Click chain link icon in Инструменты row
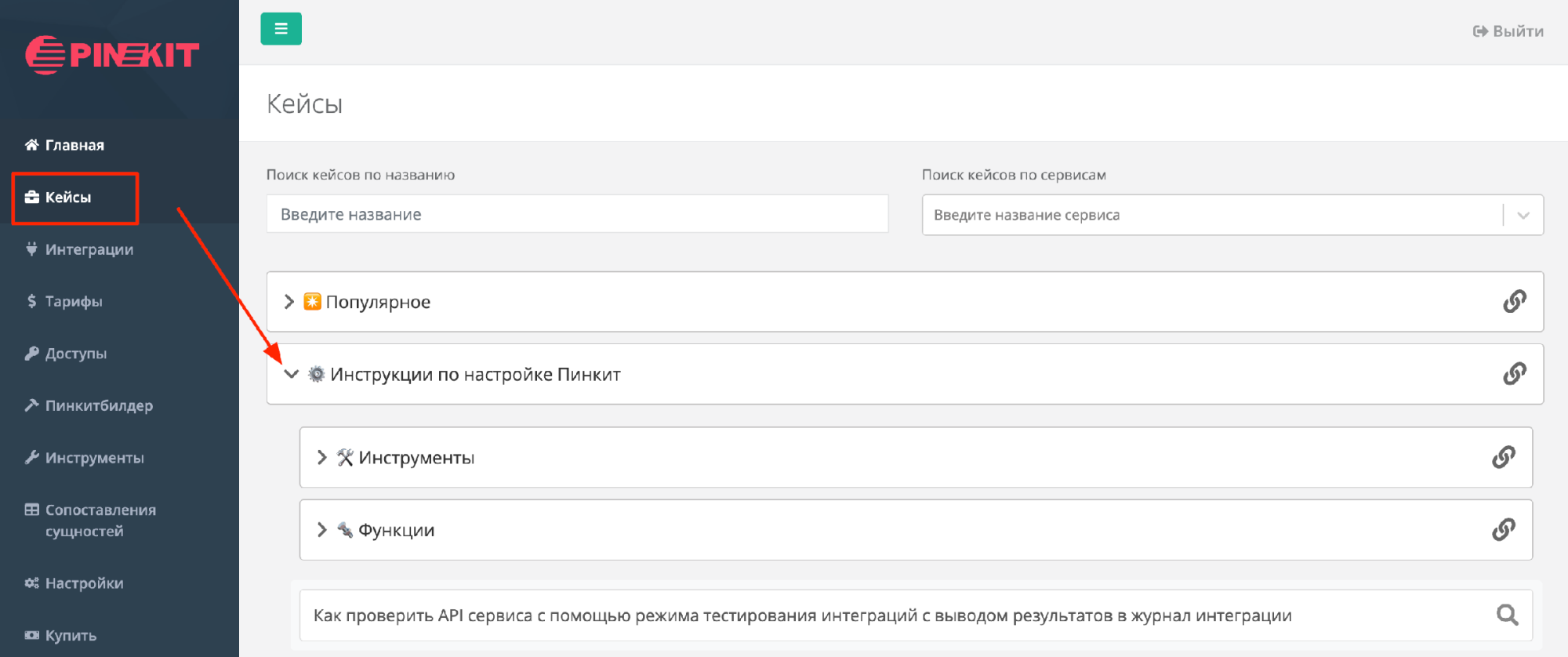1568x657 pixels. [x=1503, y=457]
